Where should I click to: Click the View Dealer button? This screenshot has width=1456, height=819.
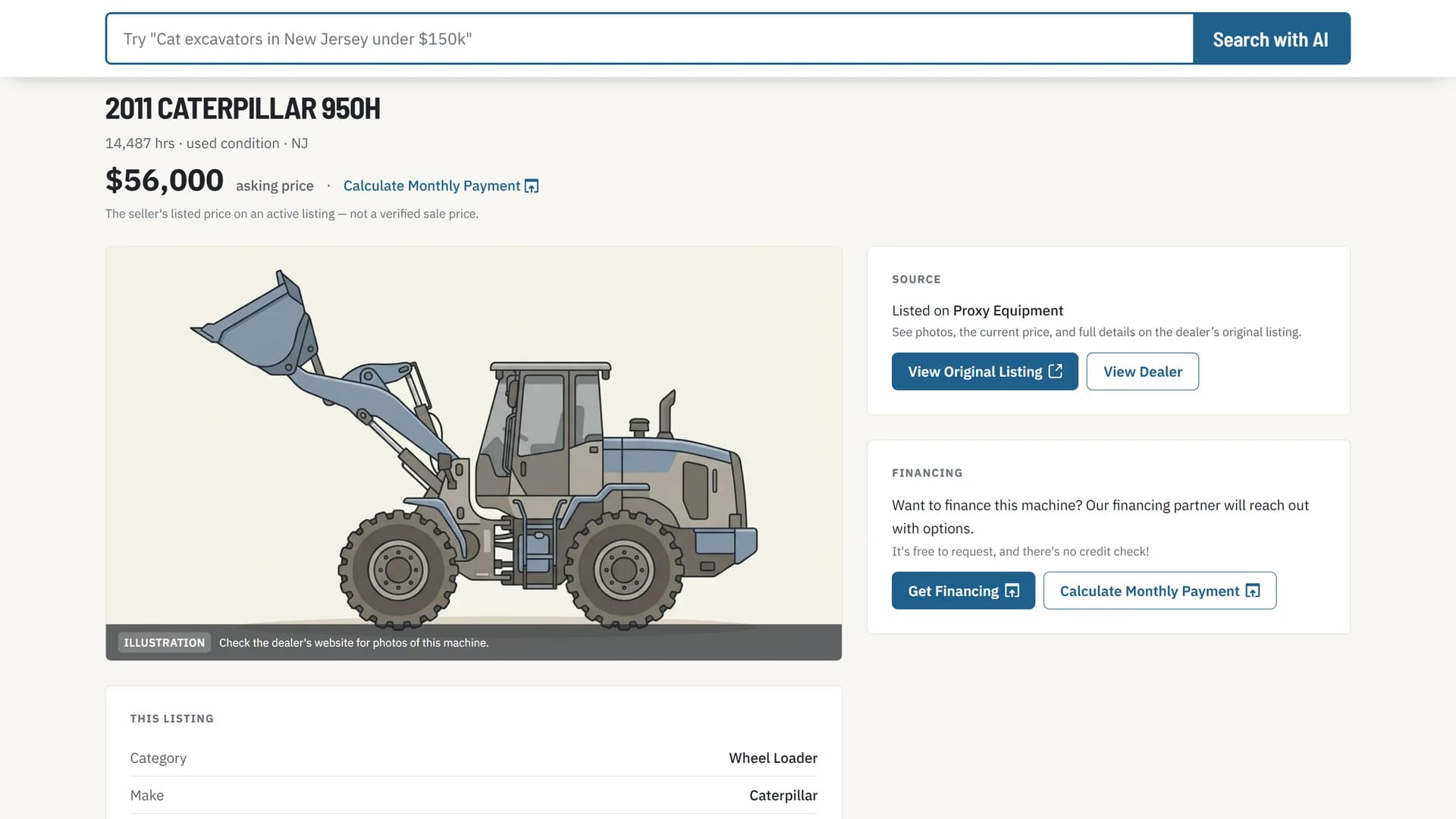click(1142, 372)
